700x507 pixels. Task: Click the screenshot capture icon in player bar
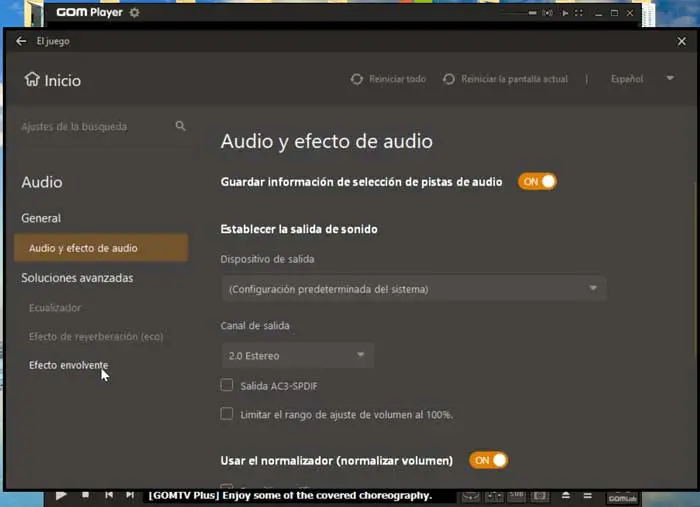pos(540,495)
